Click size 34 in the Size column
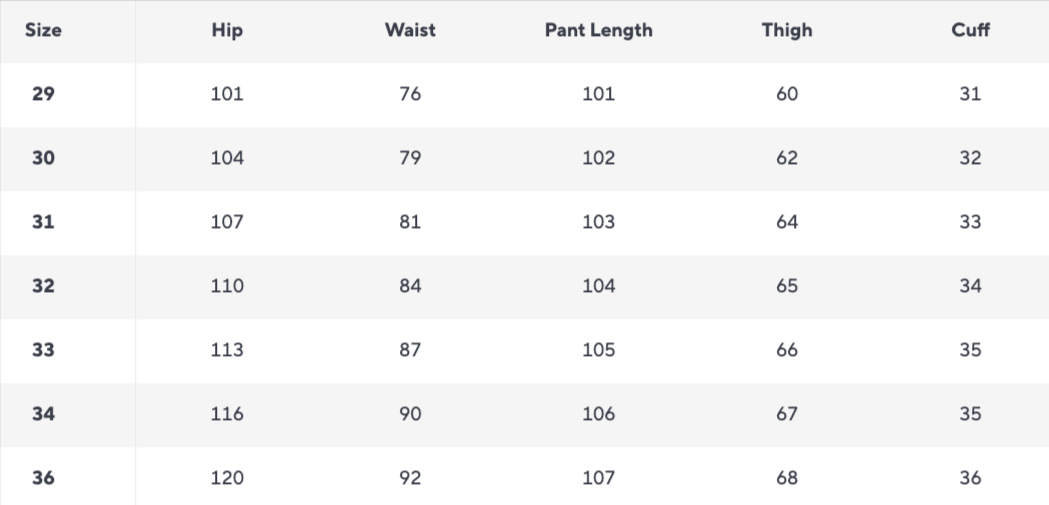1049x505 pixels. (43, 414)
